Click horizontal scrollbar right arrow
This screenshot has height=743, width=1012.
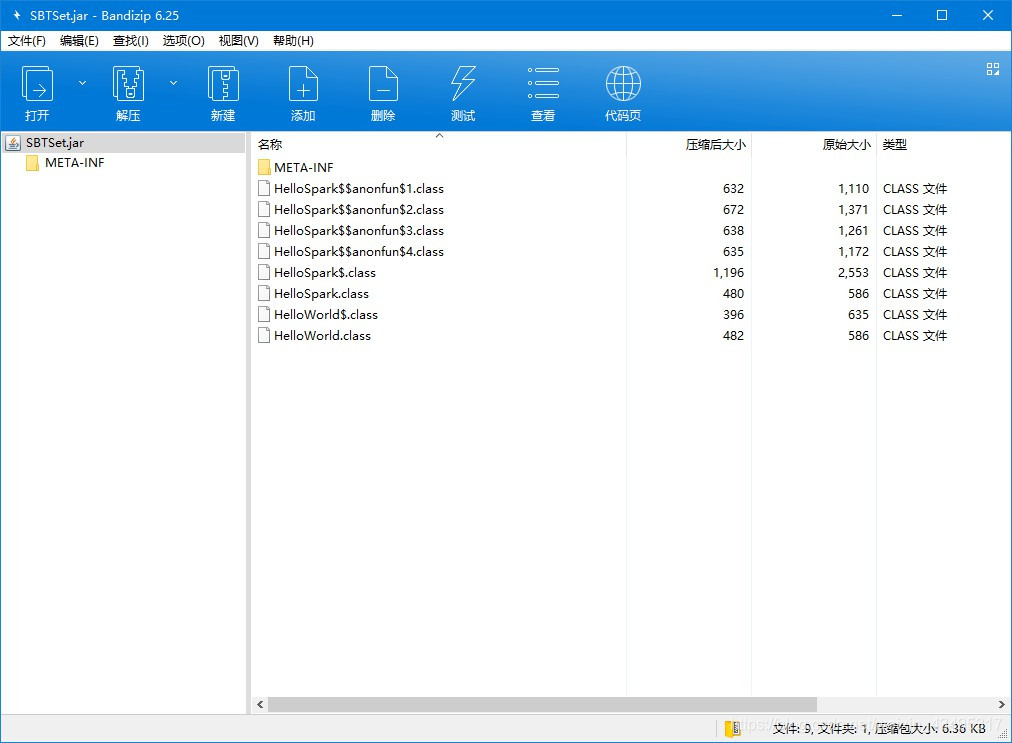coord(1001,704)
